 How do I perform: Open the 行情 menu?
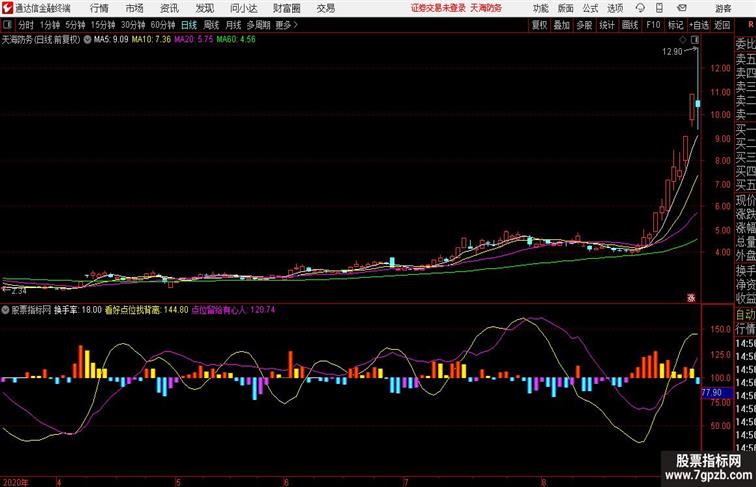(99, 8)
